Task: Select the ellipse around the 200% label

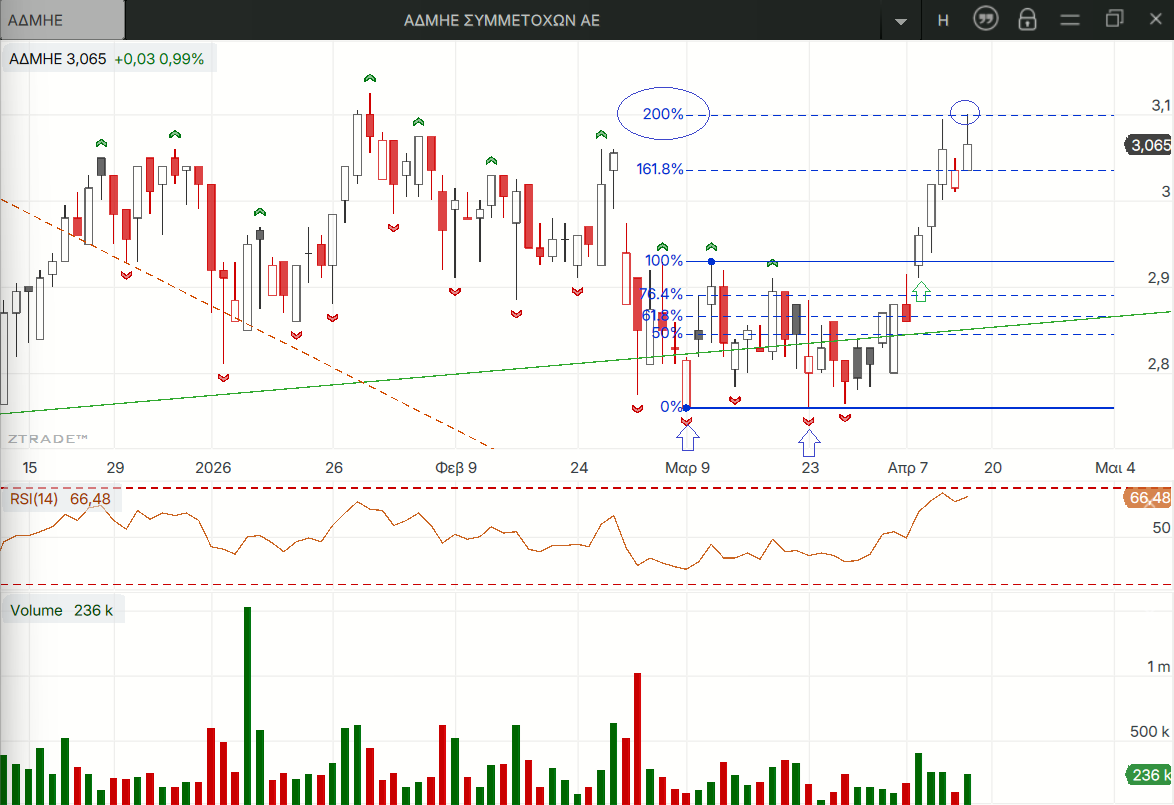Action: click(662, 114)
